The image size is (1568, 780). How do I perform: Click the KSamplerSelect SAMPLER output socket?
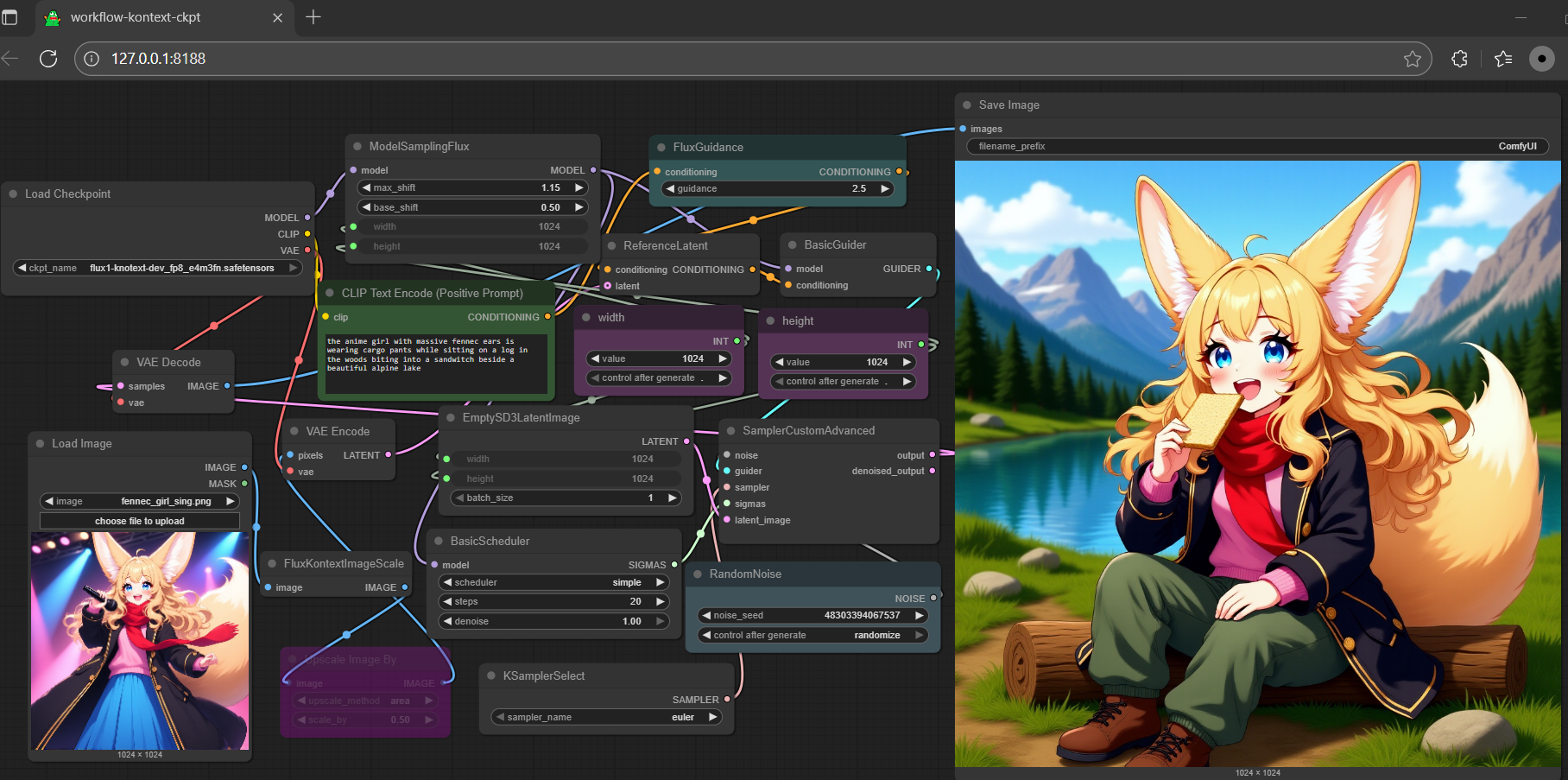click(x=727, y=699)
